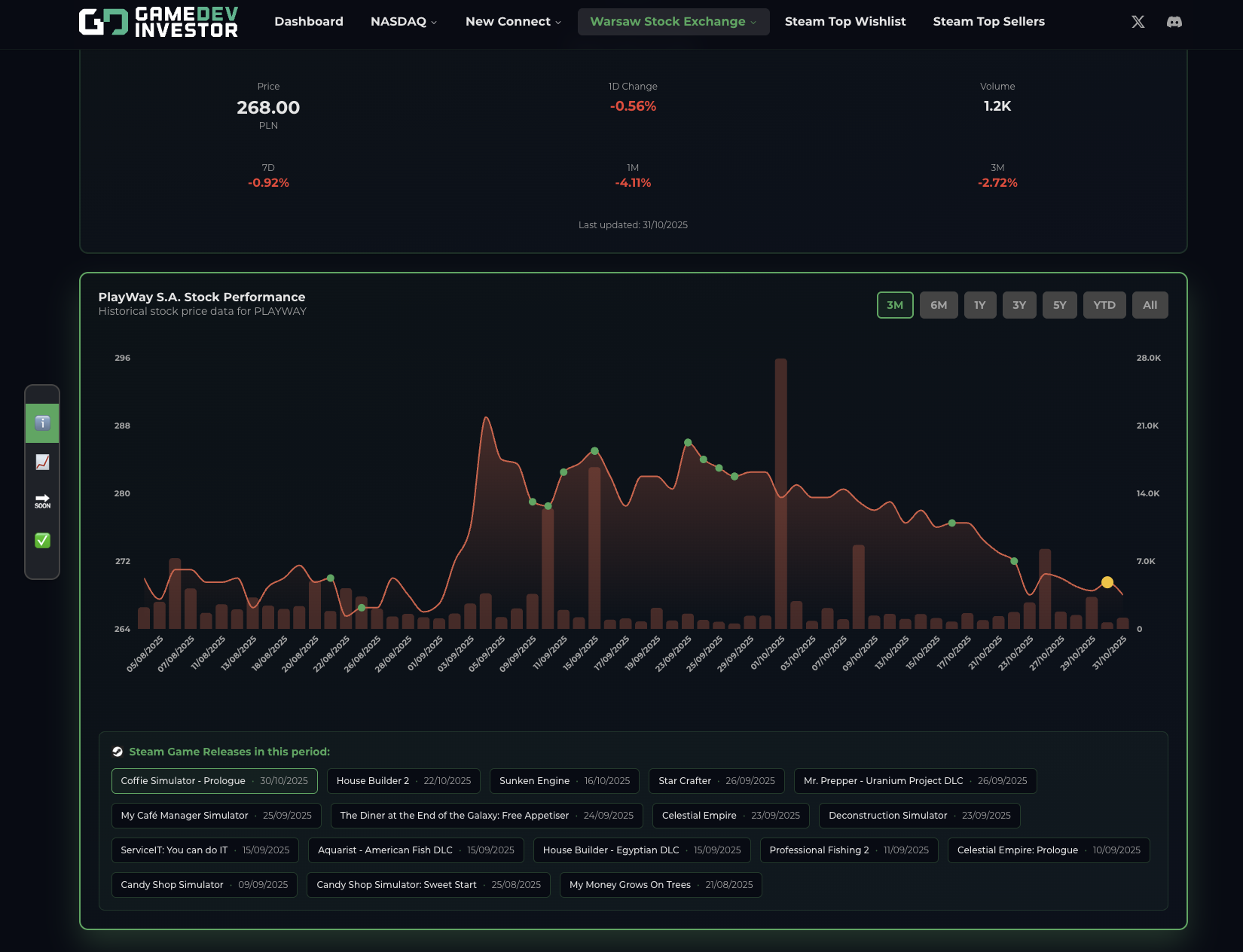This screenshot has width=1243, height=952.
Task: Switch chart range to 5Y
Action: (1060, 305)
